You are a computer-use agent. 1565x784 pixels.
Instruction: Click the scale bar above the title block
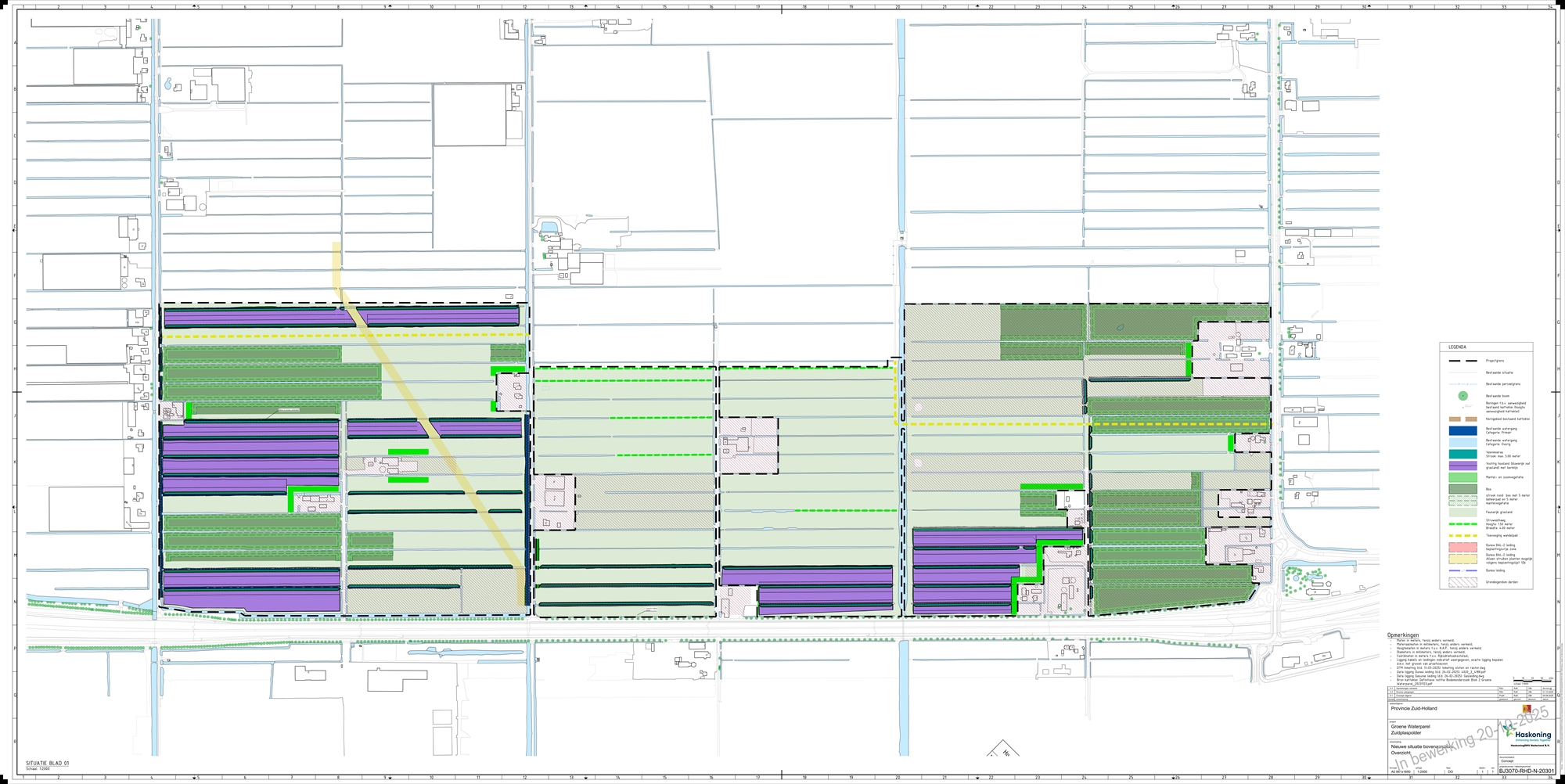tap(1531, 679)
